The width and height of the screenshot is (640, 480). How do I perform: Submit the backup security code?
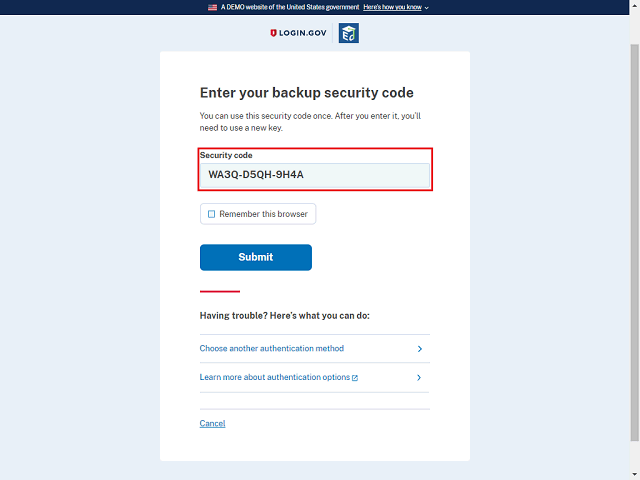[x=255, y=257]
